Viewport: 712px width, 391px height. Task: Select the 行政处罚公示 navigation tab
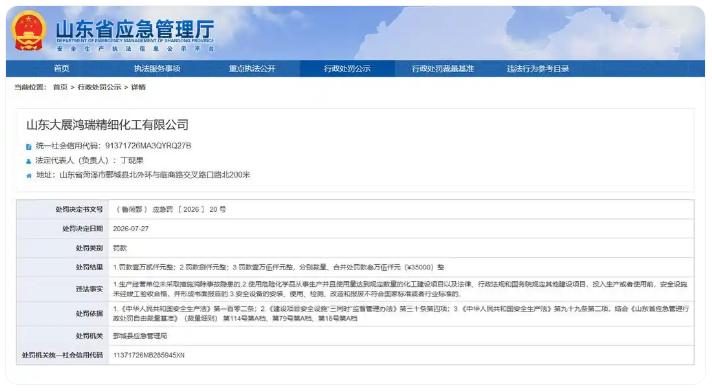click(347, 69)
